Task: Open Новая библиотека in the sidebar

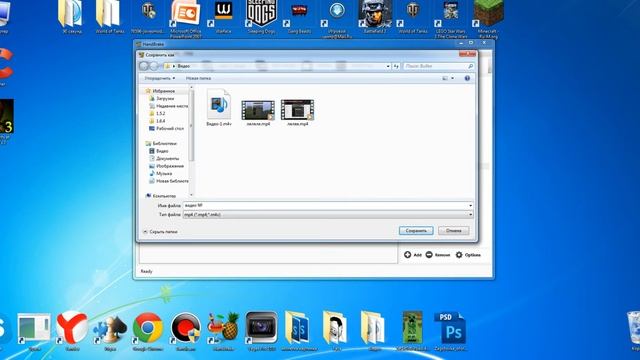Action: click(169, 181)
